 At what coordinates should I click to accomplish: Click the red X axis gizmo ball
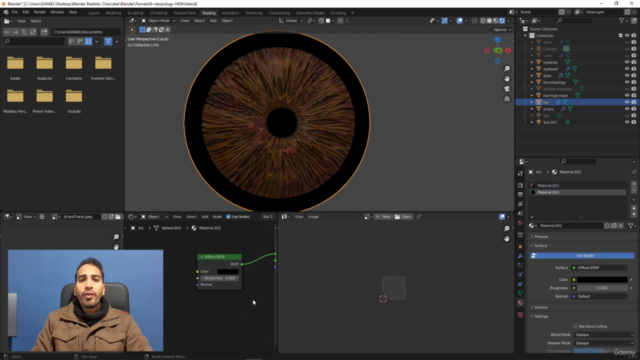(508, 50)
